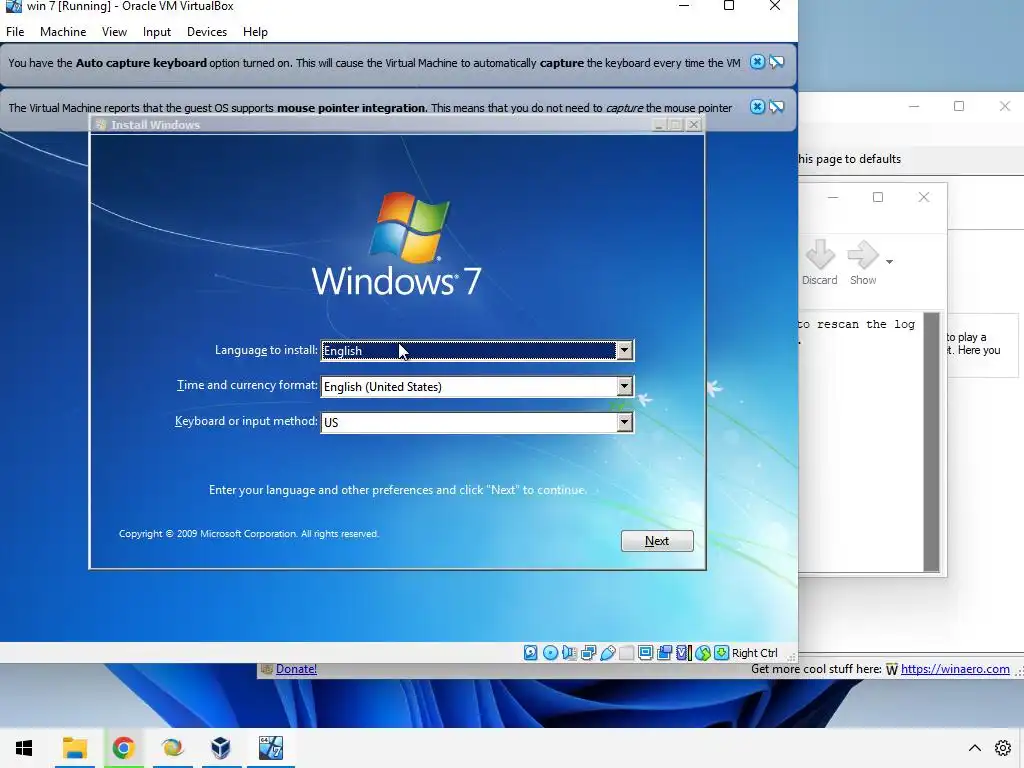The image size is (1024, 768).
Task: Click the green-arrow keyboard capture icon
Action: (721, 652)
